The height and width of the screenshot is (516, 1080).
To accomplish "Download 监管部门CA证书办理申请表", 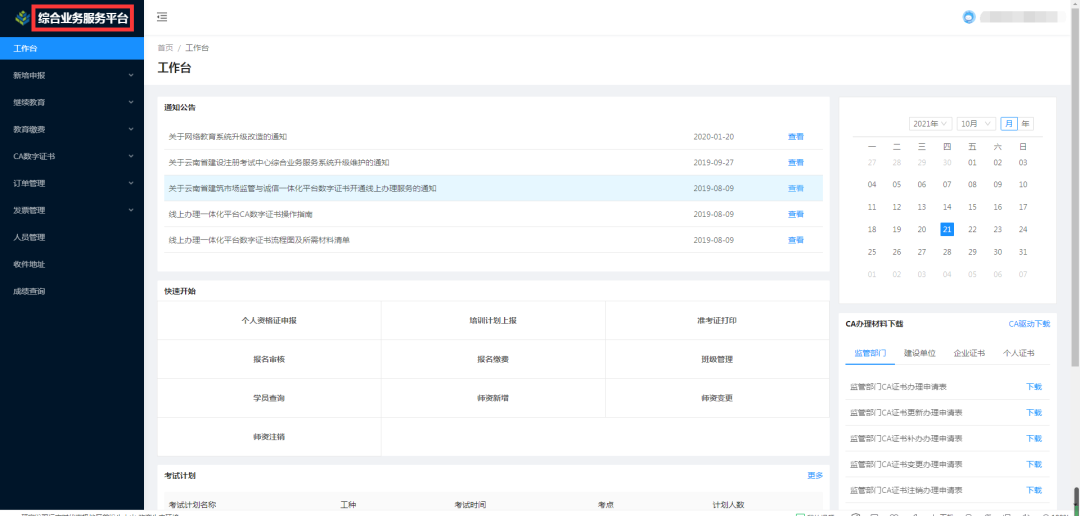I will pos(1033,386).
